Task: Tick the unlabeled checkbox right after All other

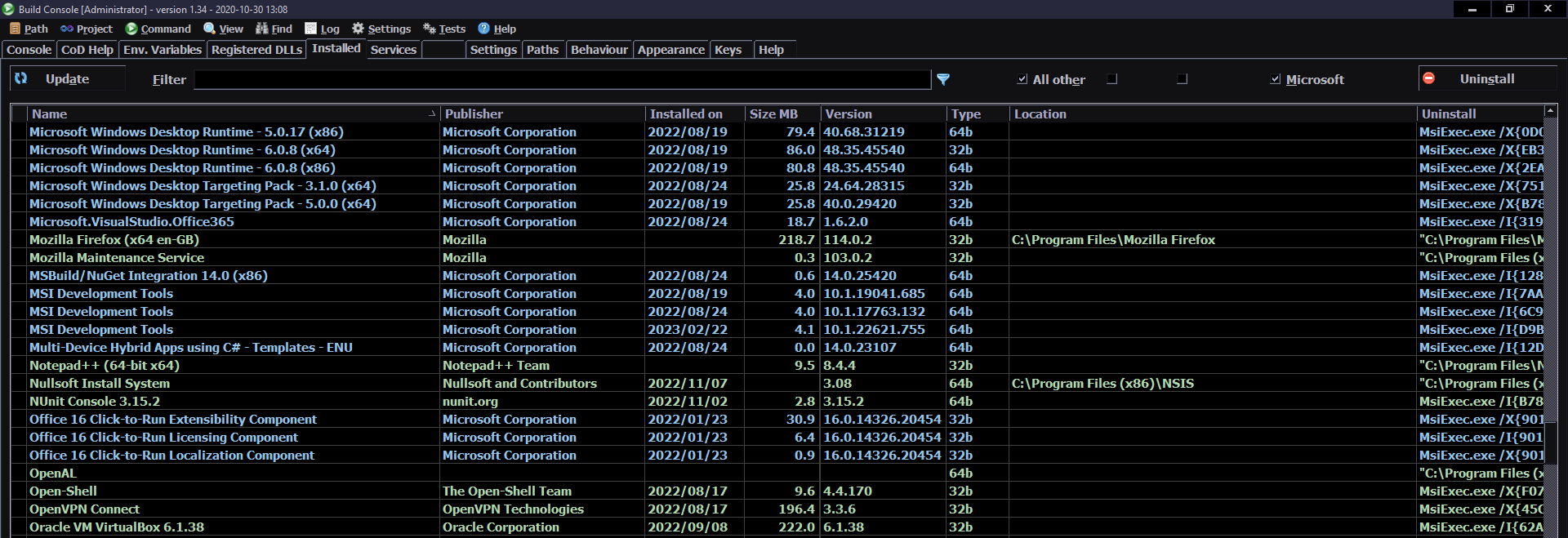Action: pyautogui.click(x=1111, y=79)
